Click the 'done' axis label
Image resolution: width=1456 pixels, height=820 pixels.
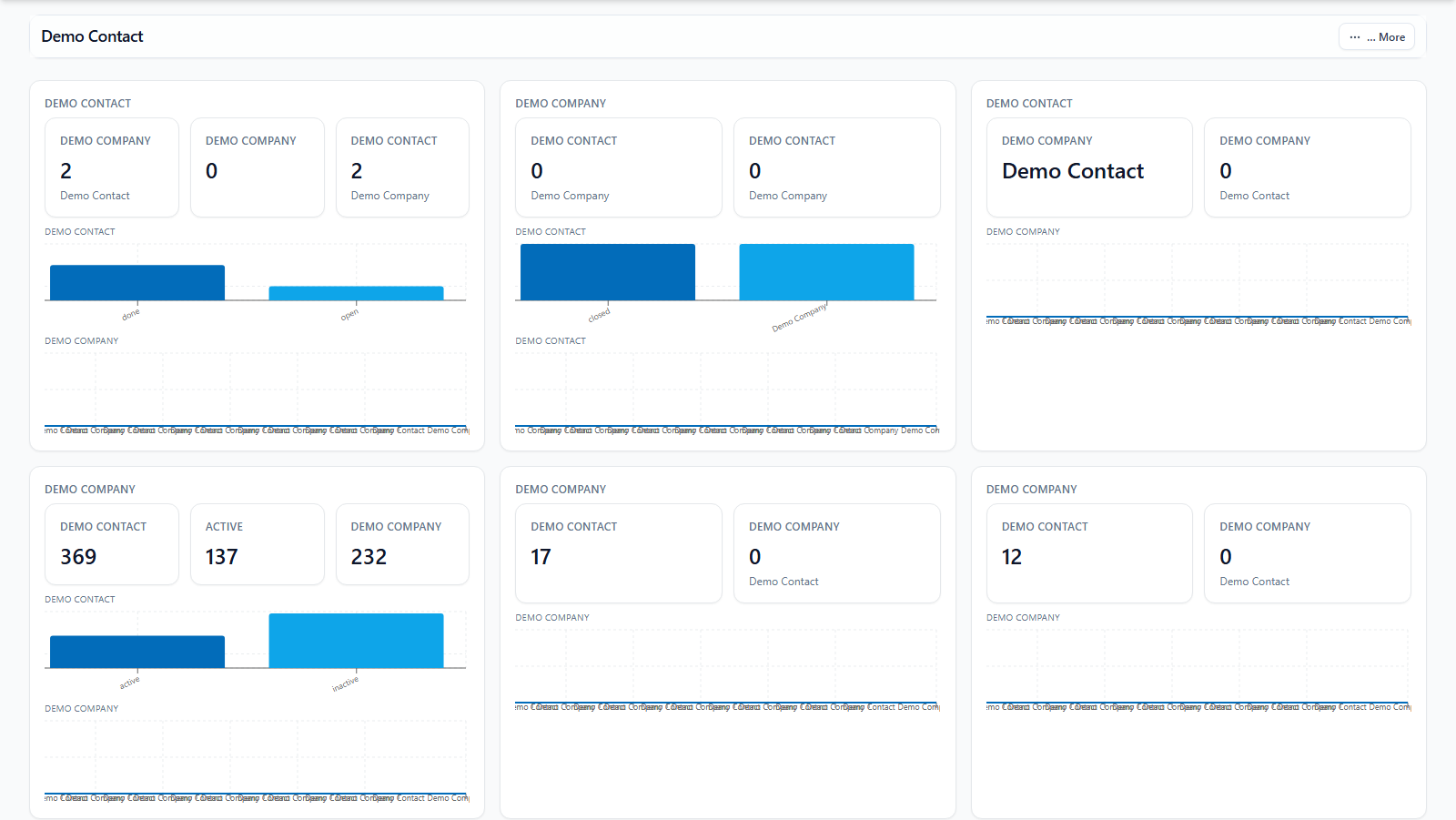131,315
